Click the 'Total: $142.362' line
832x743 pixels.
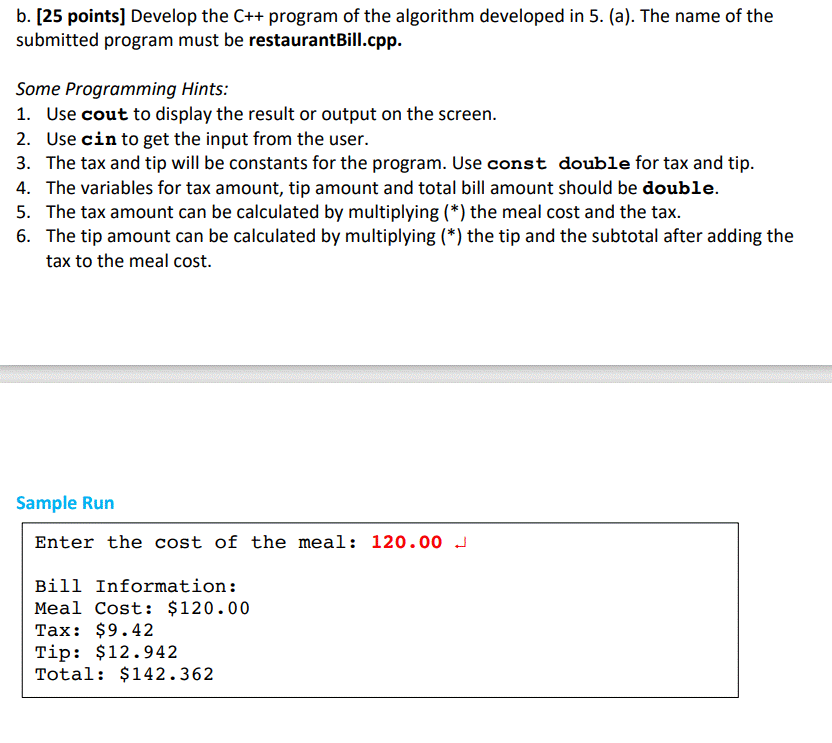coord(124,675)
